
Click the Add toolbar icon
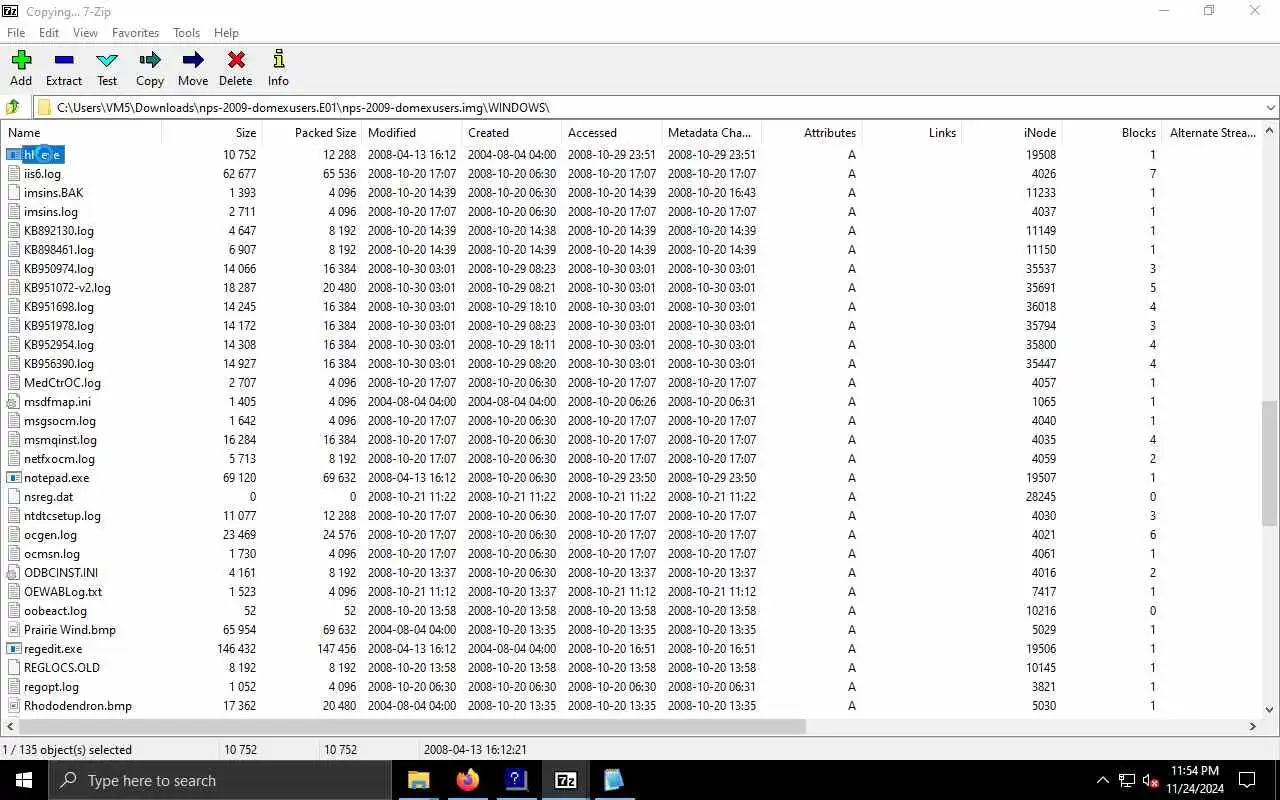21,60
